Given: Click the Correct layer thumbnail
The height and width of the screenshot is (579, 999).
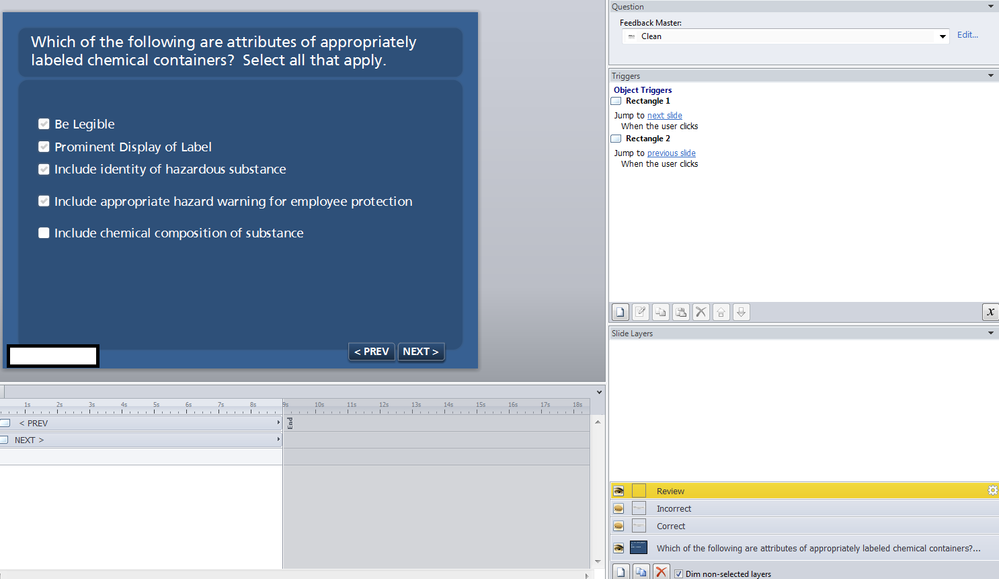Looking at the screenshot, I should click(x=639, y=526).
